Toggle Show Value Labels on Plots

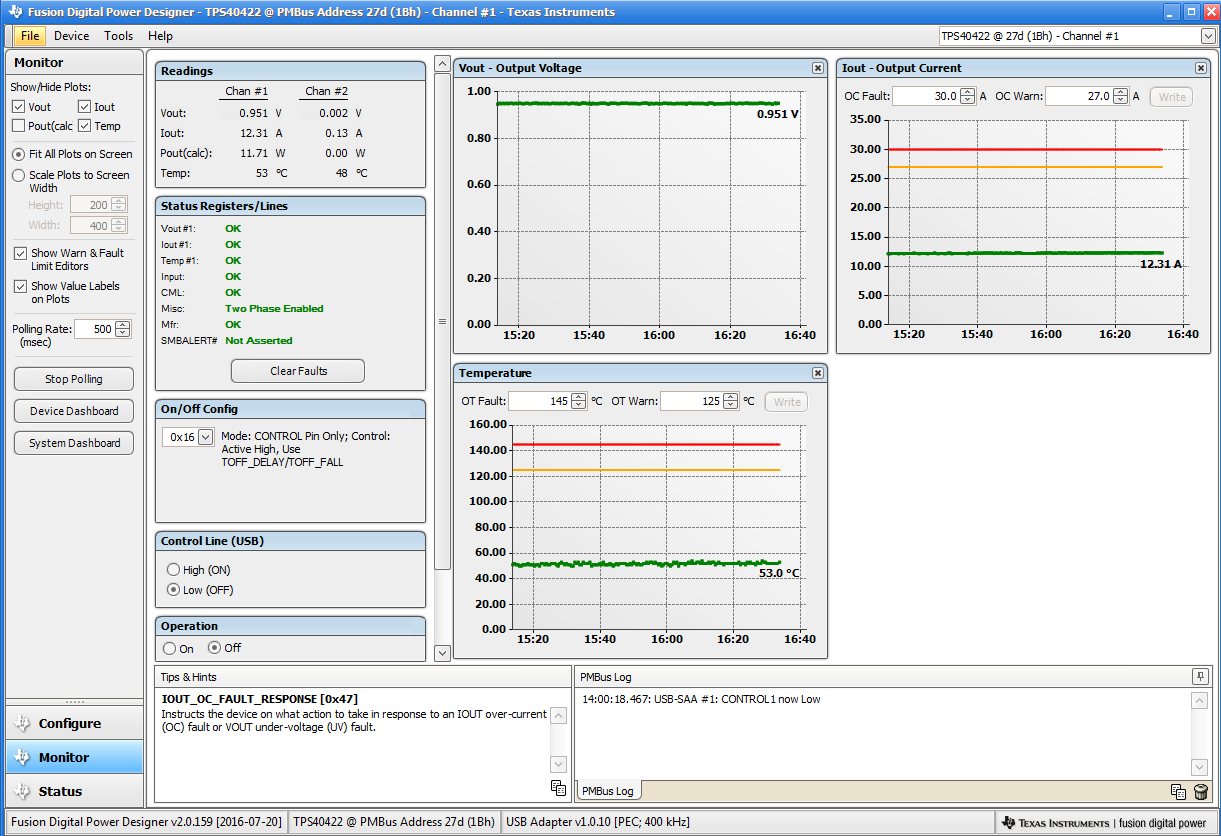pyautogui.click(x=20, y=286)
